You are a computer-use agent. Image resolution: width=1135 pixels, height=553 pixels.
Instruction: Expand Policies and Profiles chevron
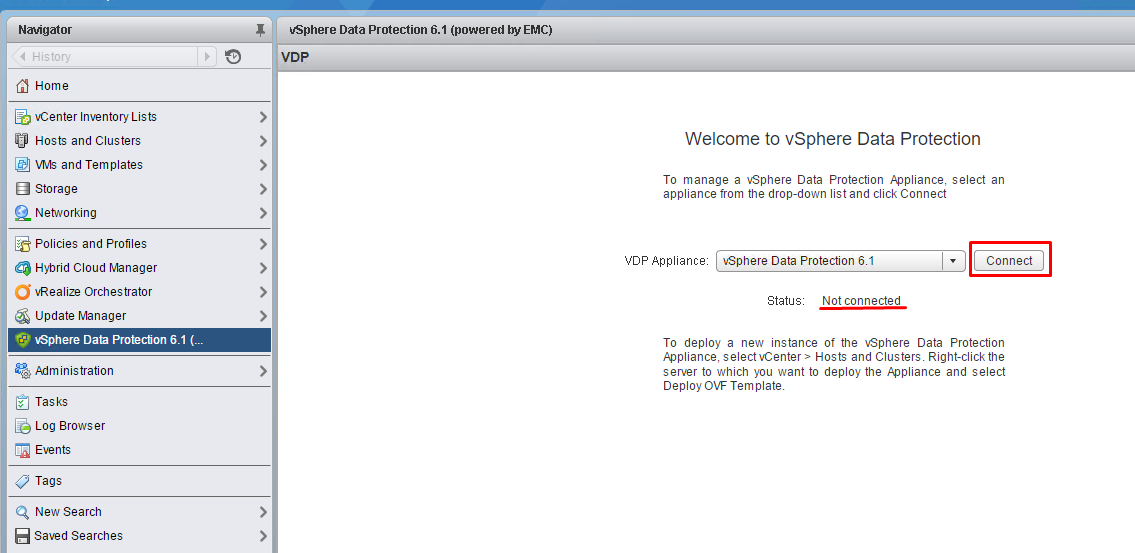pyautogui.click(x=263, y=244)
